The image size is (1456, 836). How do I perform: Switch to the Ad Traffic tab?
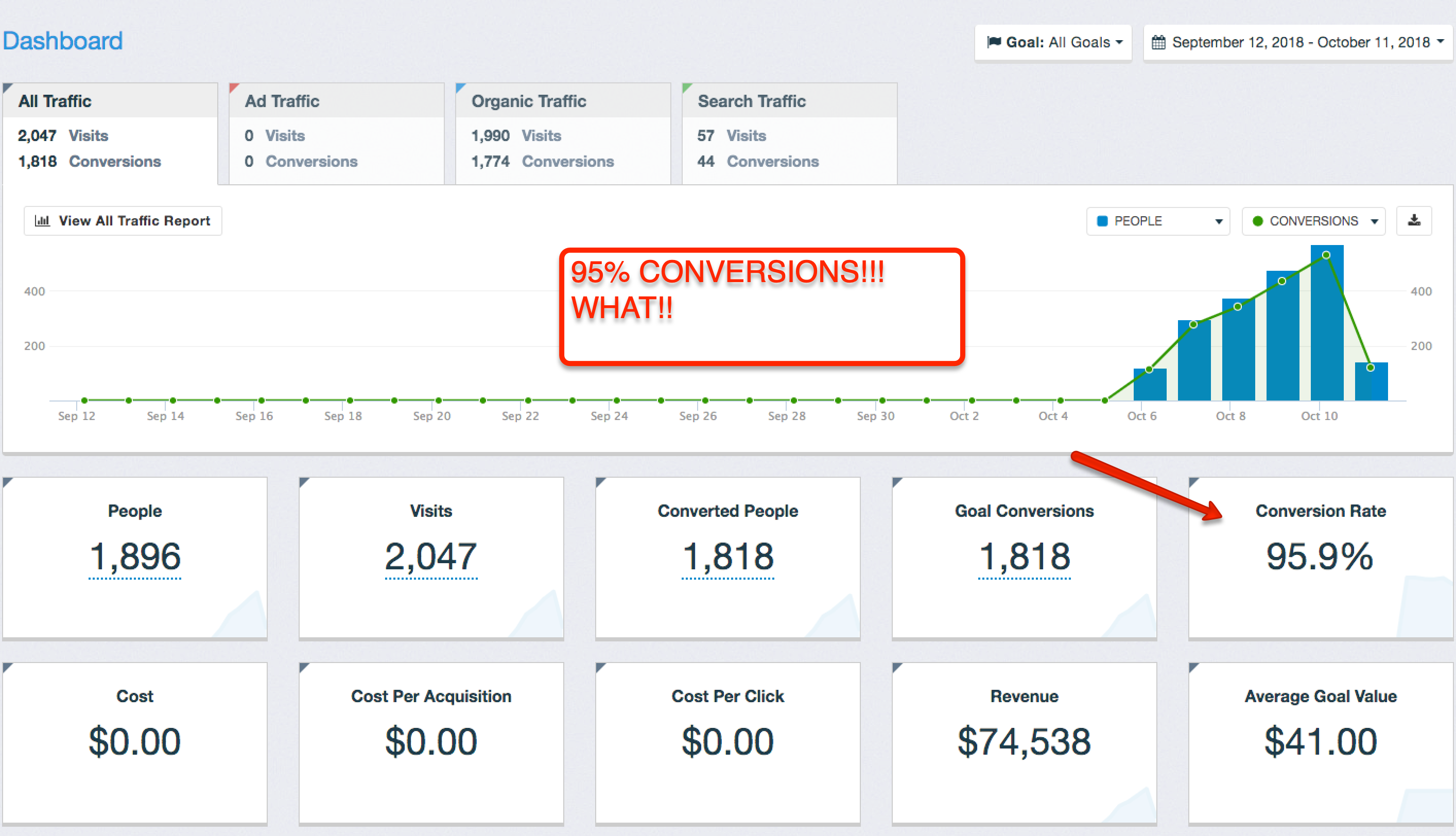click(x=336, y=133)
